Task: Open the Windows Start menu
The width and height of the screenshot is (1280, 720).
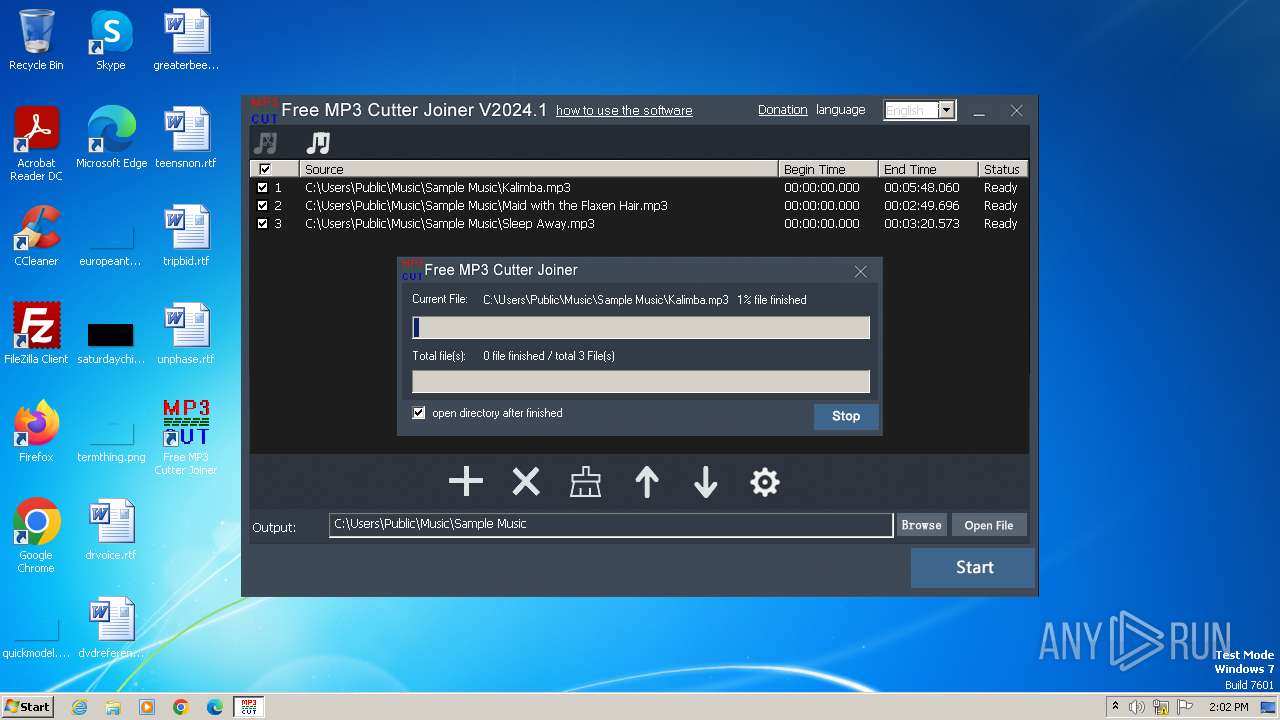Action: (x=28, y=707)
